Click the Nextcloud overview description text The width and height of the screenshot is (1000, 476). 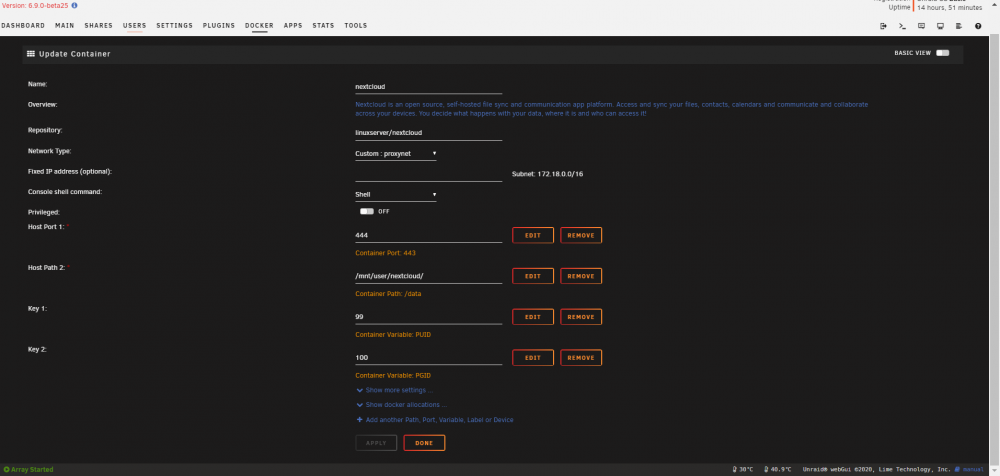click(x=612, y=108)
